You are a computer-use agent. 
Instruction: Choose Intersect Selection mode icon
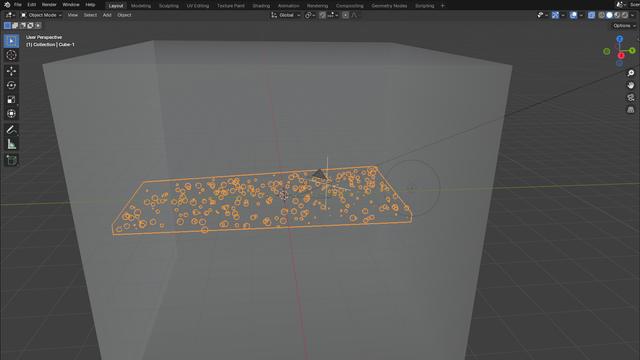click(x=38, y=25)
